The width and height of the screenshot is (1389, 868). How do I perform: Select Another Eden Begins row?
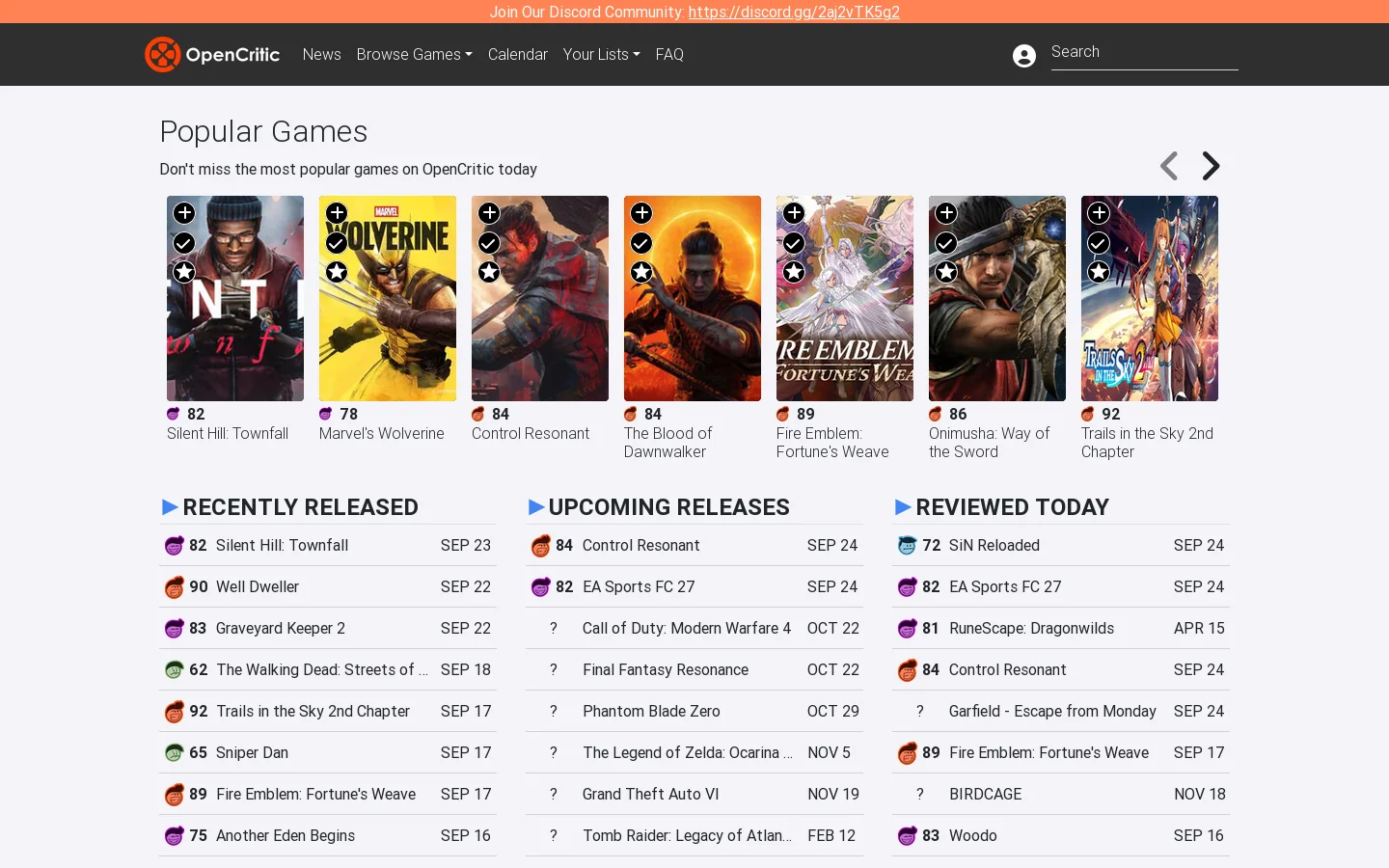coord(328,836)
